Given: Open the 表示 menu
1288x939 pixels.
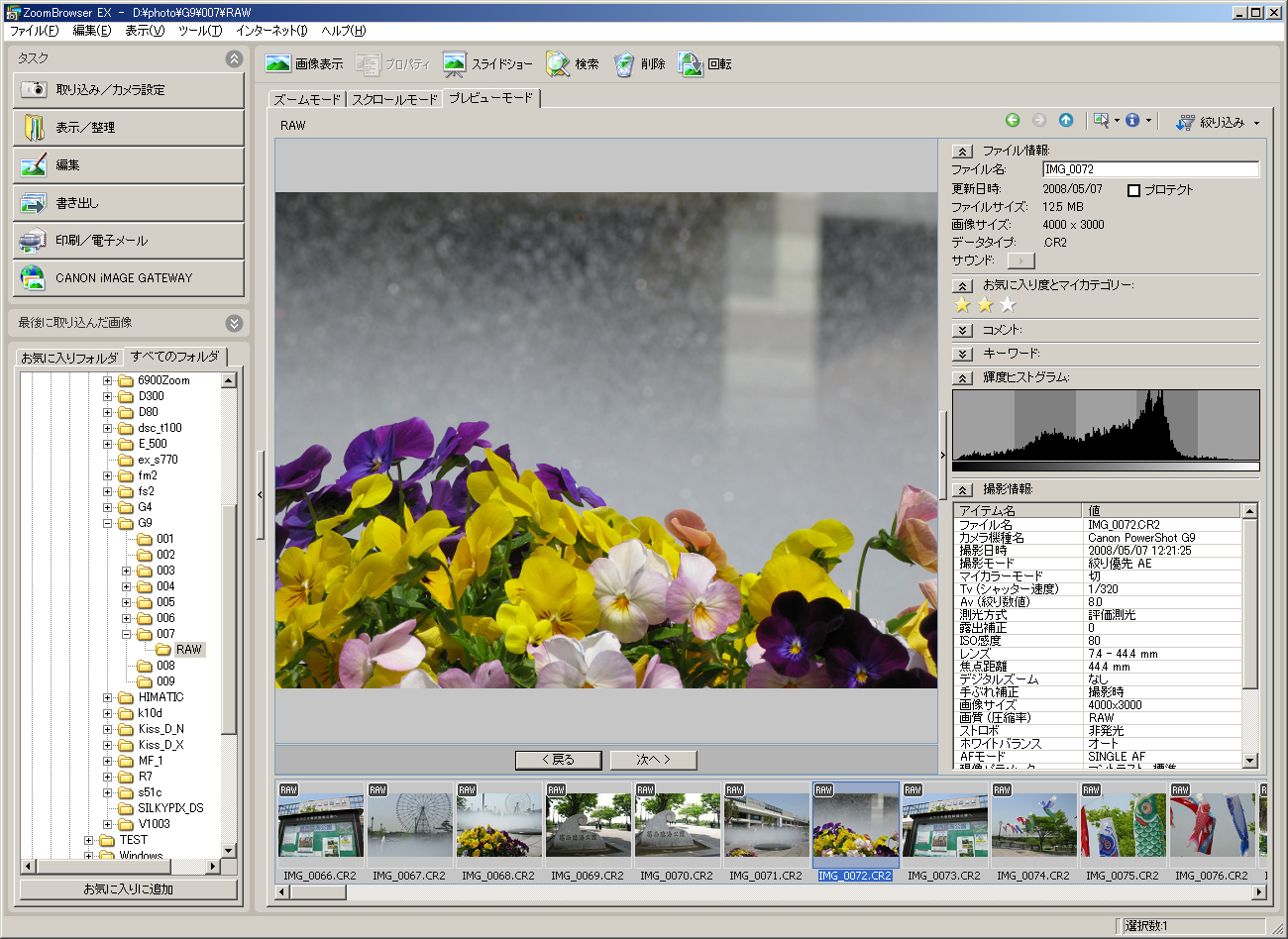Looking at the screenshot, I should coord(145,31).
